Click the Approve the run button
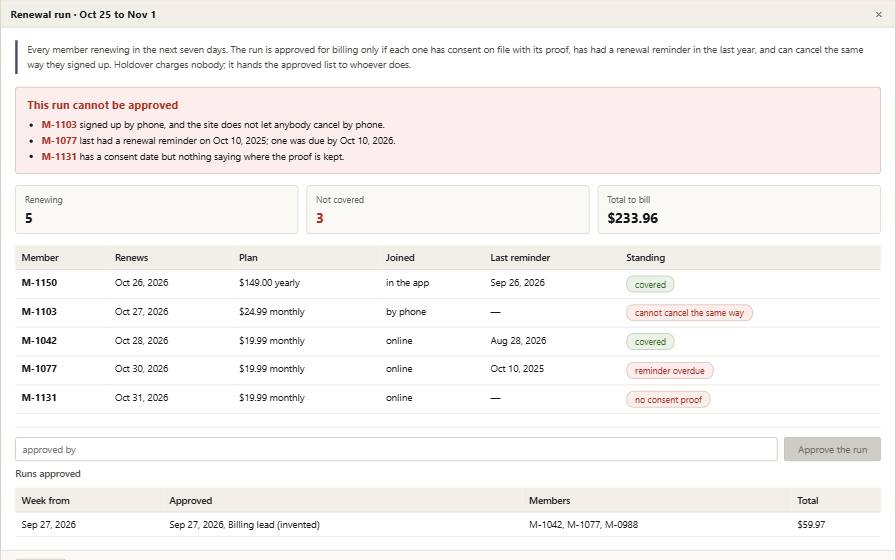Image resolution: width=896 pixels, height=560 pixels. tap(832, 449)
